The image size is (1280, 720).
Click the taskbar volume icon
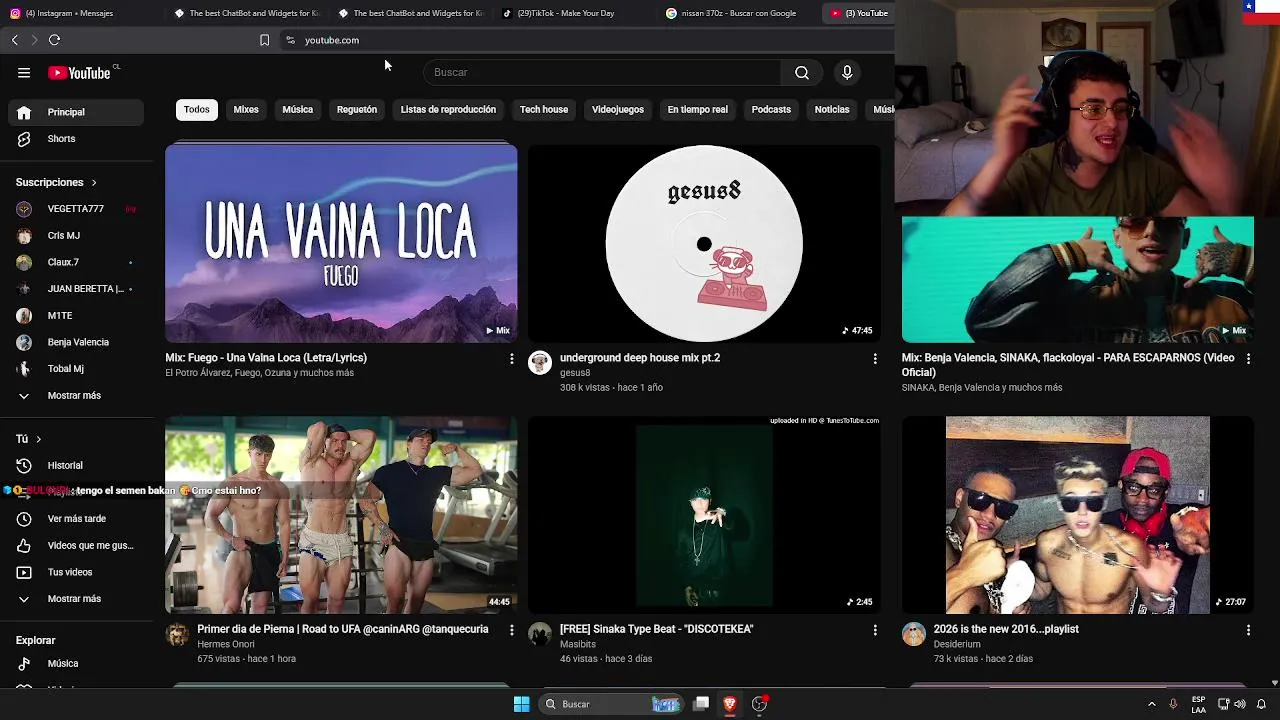[x=1240, y=704]
